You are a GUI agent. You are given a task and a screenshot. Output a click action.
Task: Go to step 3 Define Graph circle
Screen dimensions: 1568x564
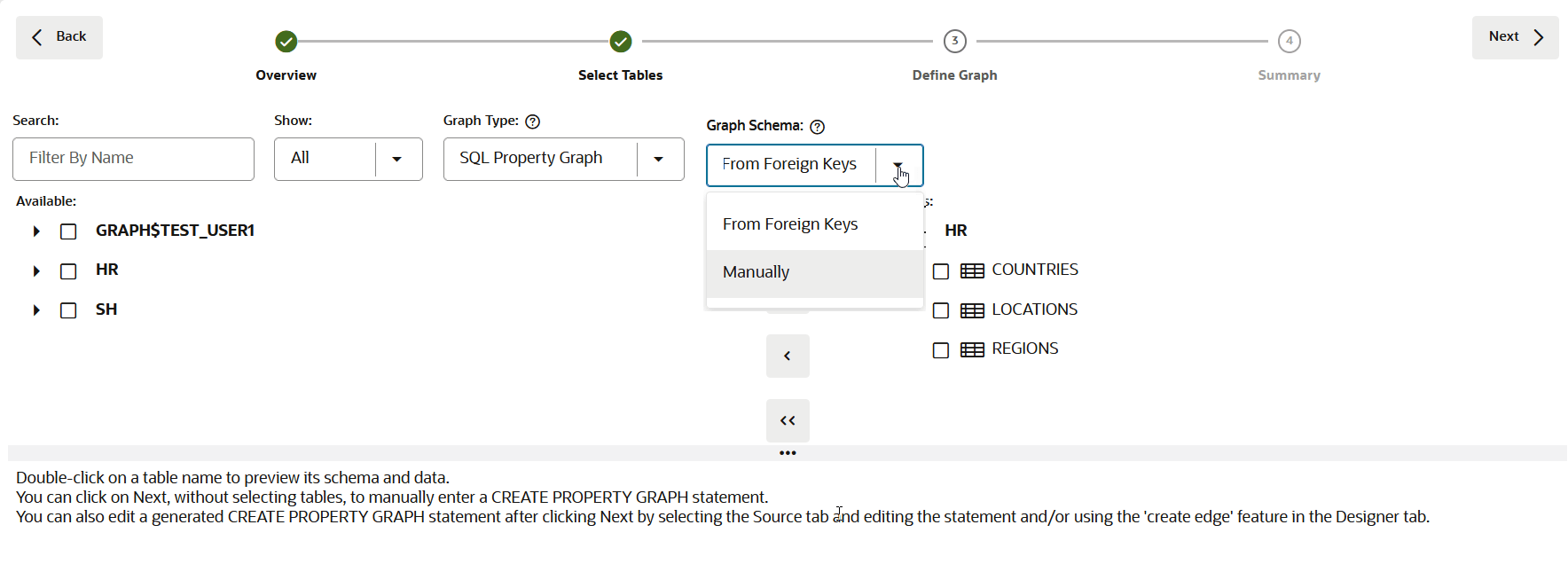(x=955, y=42)
